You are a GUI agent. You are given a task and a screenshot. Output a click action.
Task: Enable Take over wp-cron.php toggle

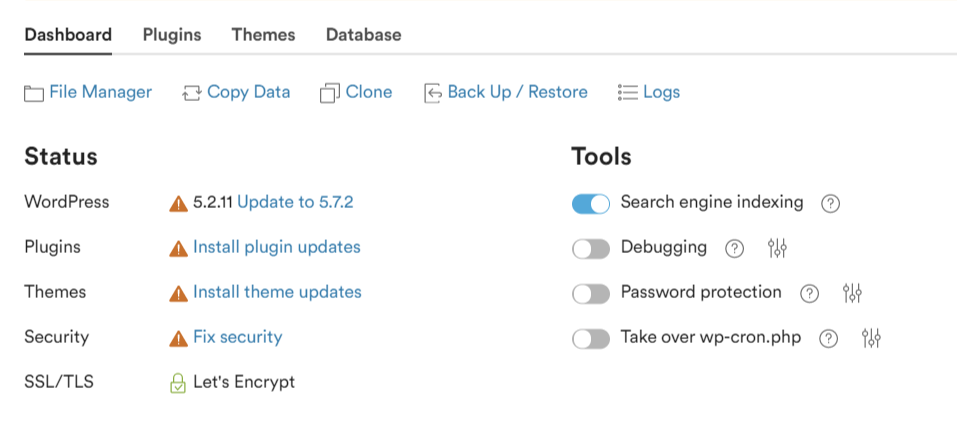591,339
